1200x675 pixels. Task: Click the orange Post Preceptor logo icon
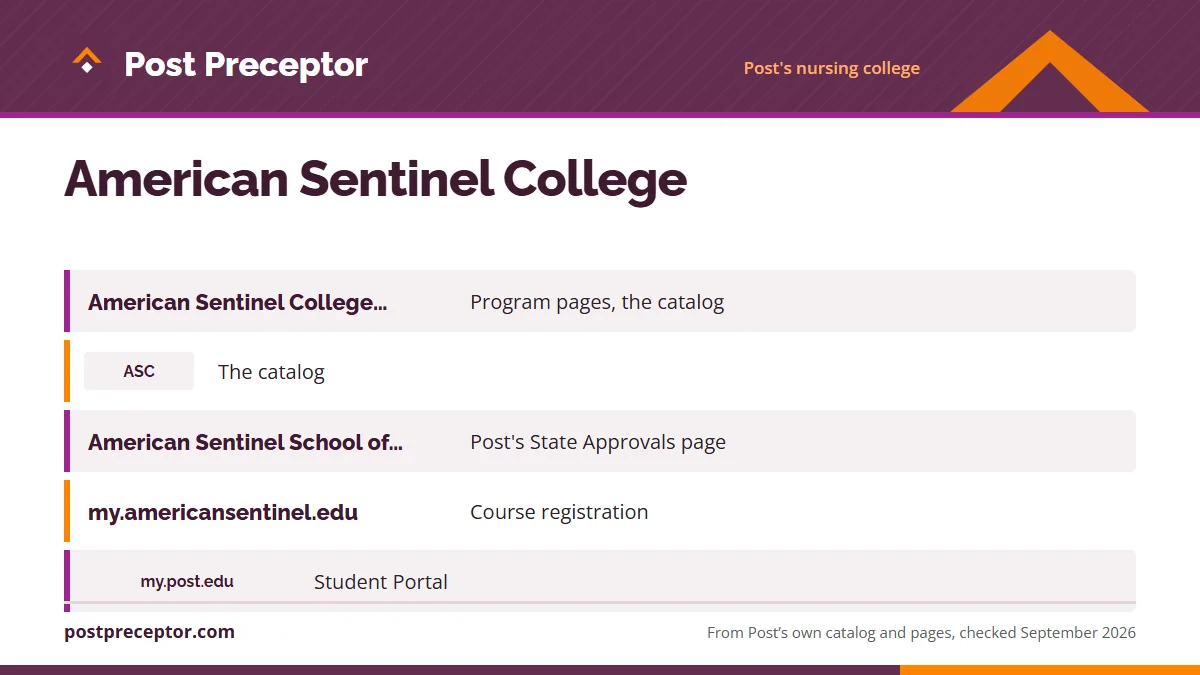coord(87,63)
